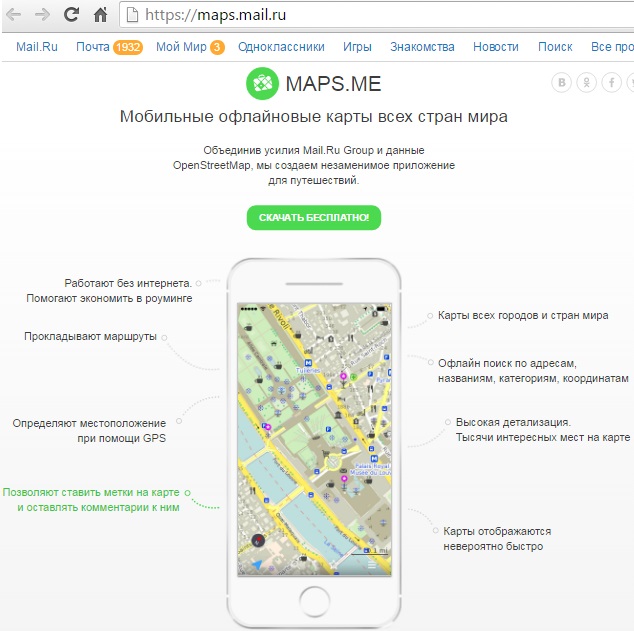Image resolution: width=634 pixels, height=631 pixels.
Task: Click green bullet circle next to 'Позволяют ставить метки'
Action: 187,492
